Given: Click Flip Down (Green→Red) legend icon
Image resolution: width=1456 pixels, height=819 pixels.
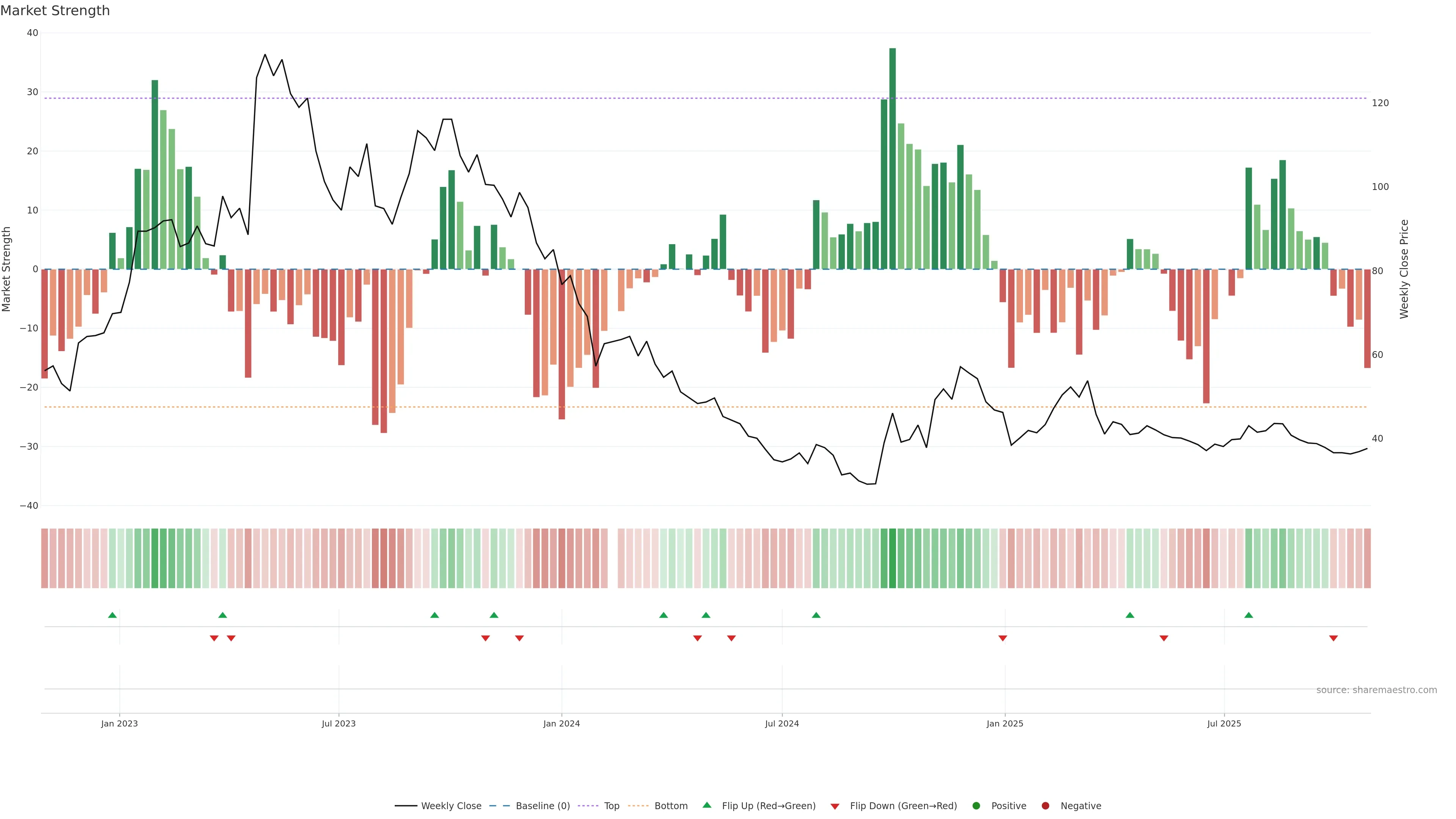Looking at the screenshot, I should (x=835, y=806).
